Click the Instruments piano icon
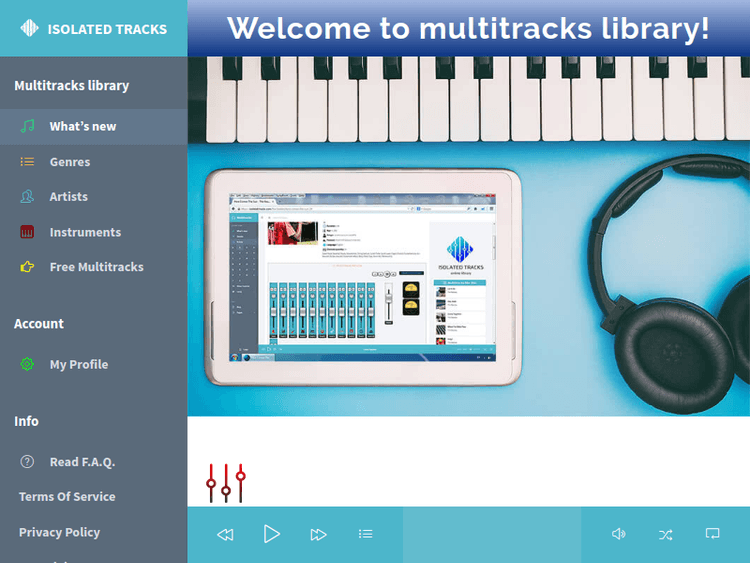 (28, 232)
